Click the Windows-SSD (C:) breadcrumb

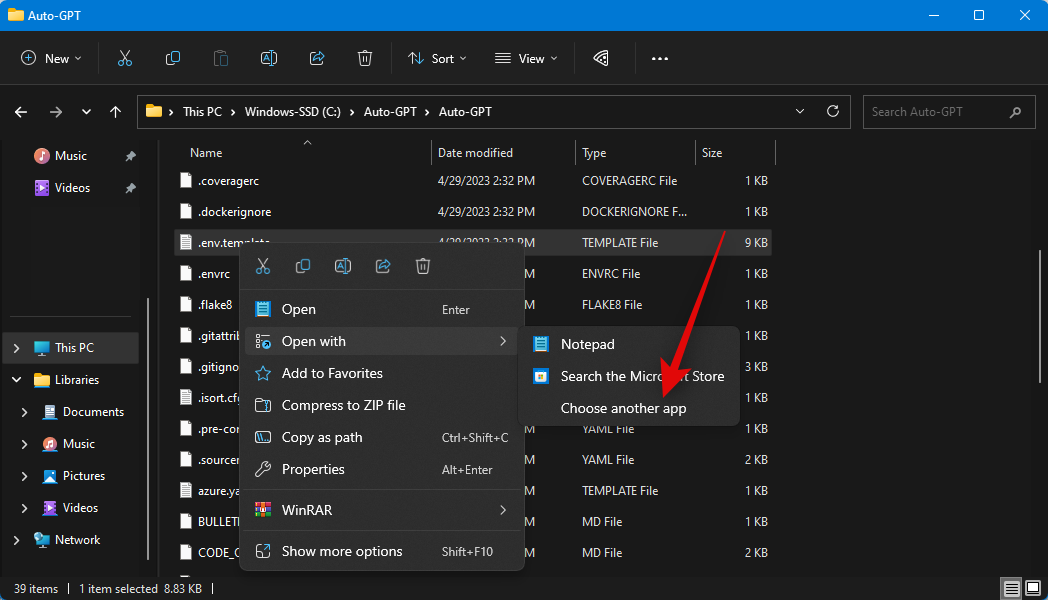pos(293,112)
